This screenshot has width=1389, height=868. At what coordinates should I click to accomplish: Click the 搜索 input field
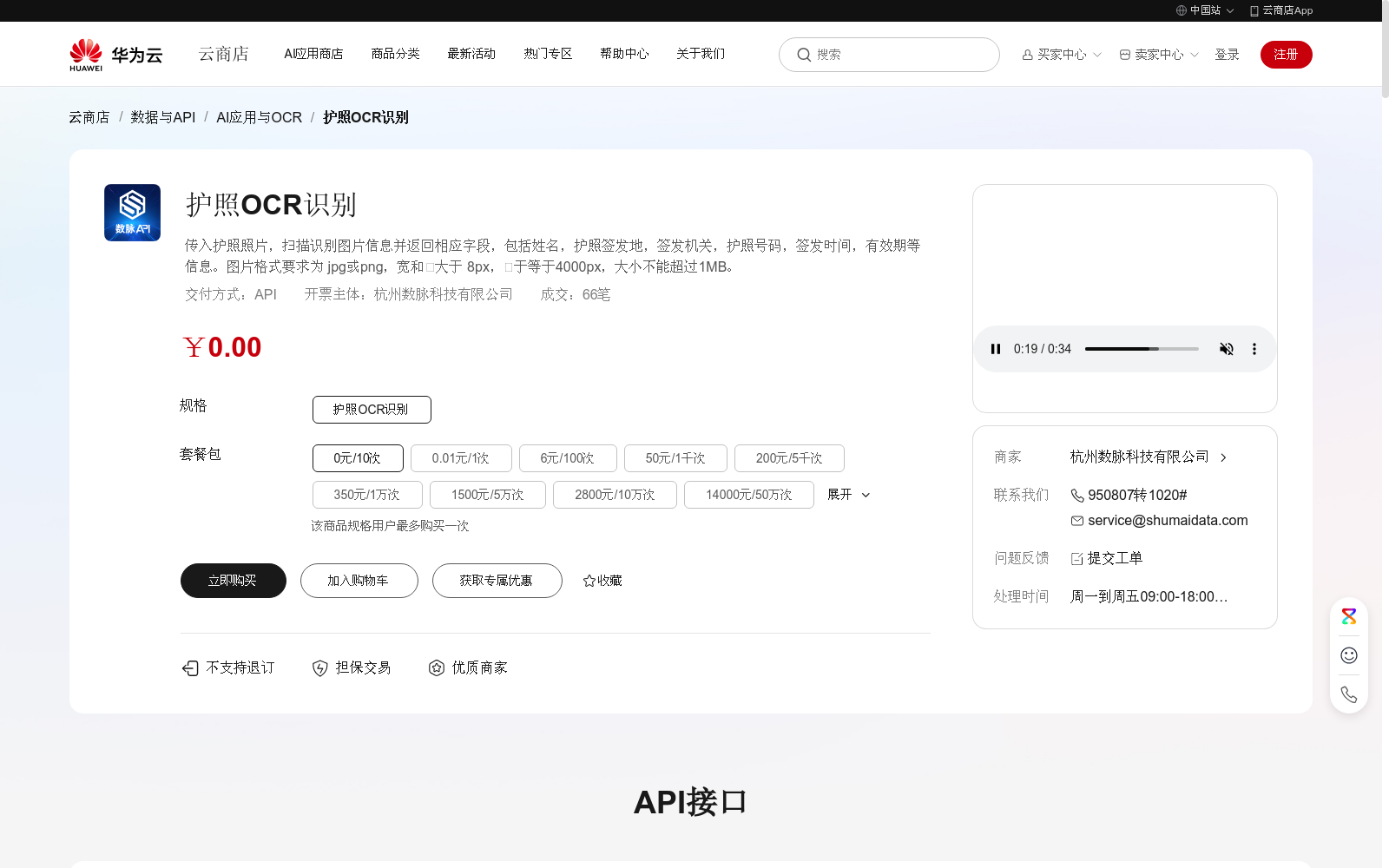[889, 55]
